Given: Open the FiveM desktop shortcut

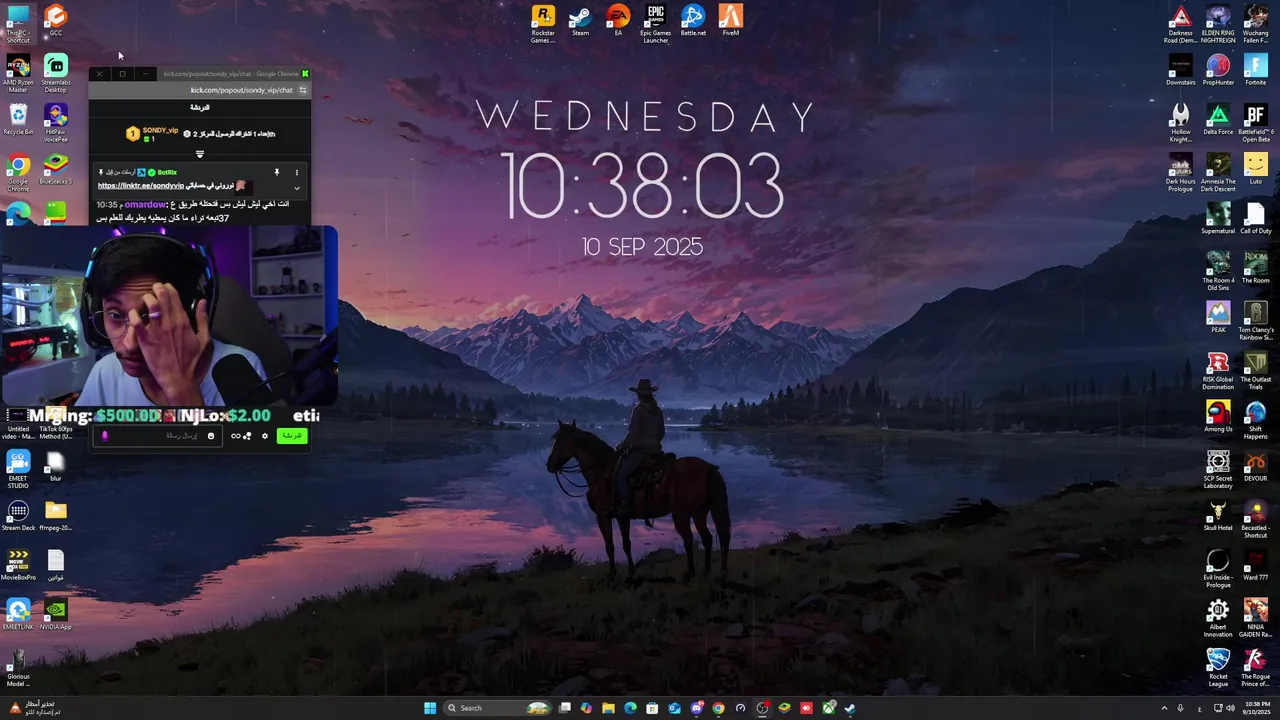Looking at the screenshot, I should click(x=731, y=21).
